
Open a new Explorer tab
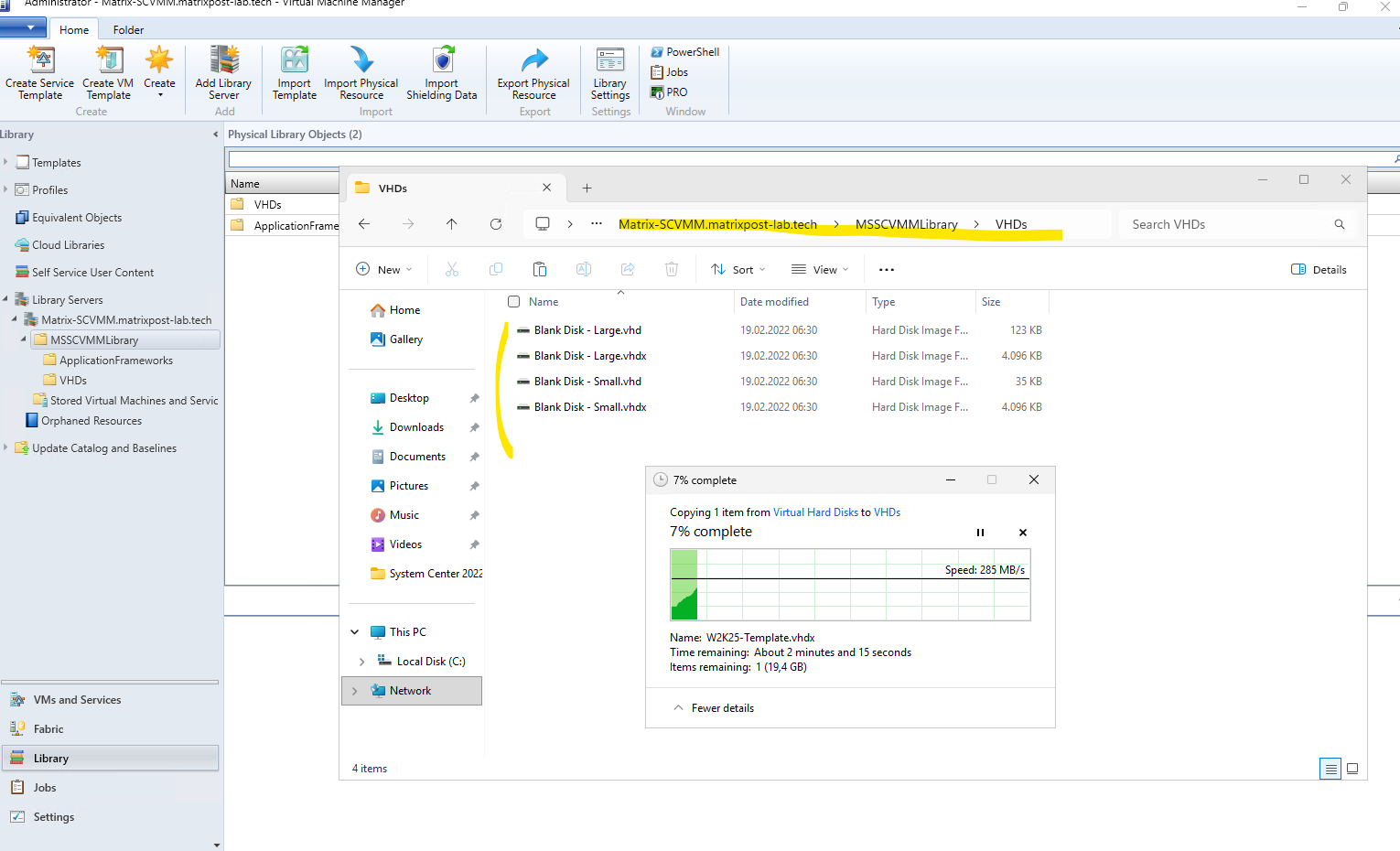pos(587,189)
